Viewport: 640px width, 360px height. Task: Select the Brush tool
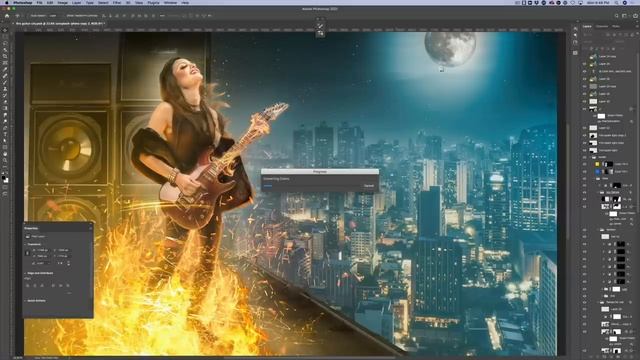(x=5, y=82)
